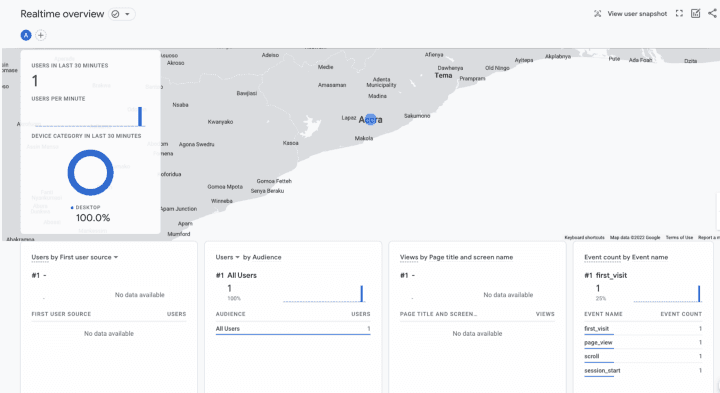Click the desktop device category donut chart
Screen dimensions: 720x393
pyautogui.click(x=90, y=173)
